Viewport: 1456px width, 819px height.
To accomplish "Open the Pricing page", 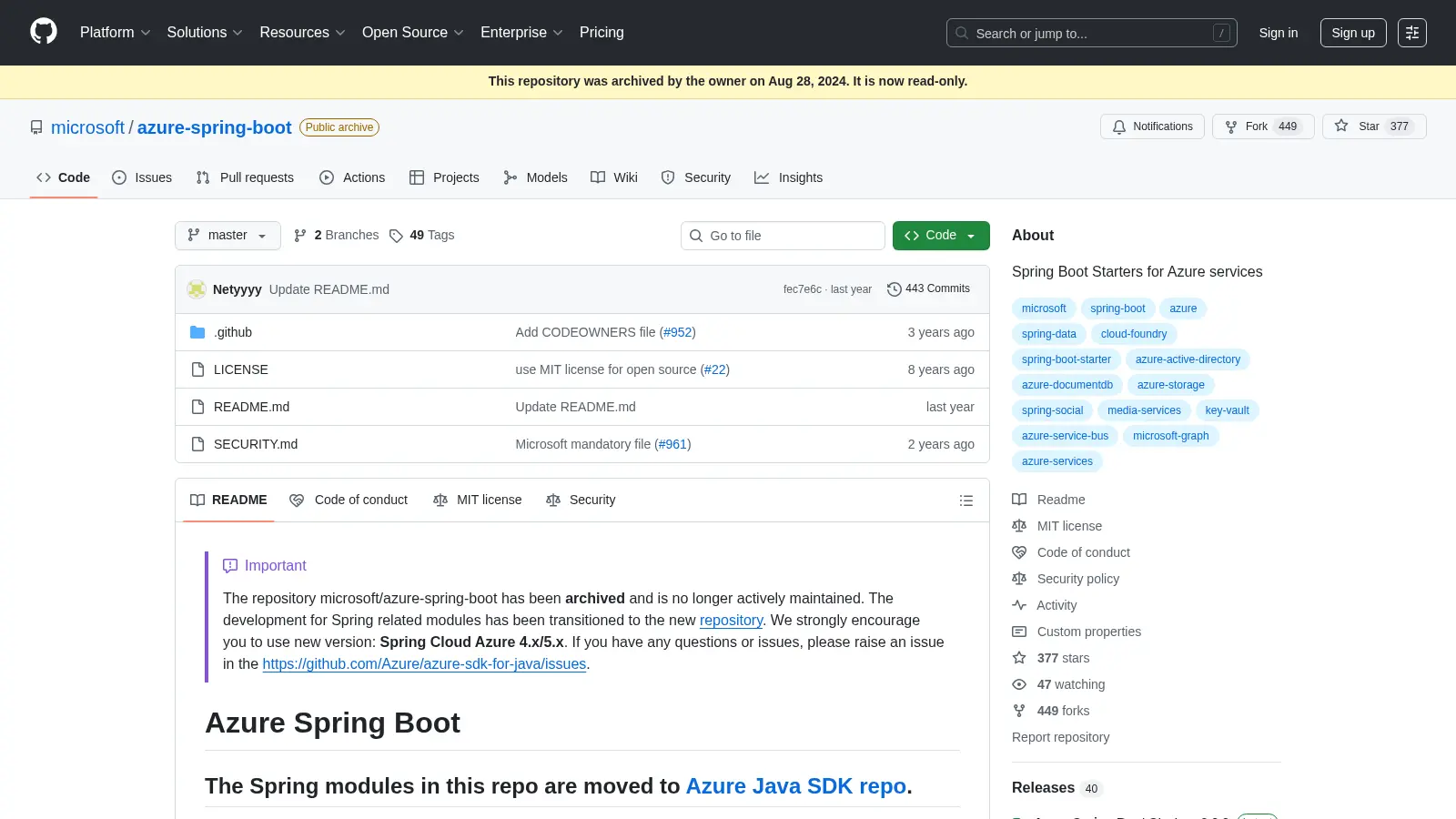I will [x=602, y=32].
